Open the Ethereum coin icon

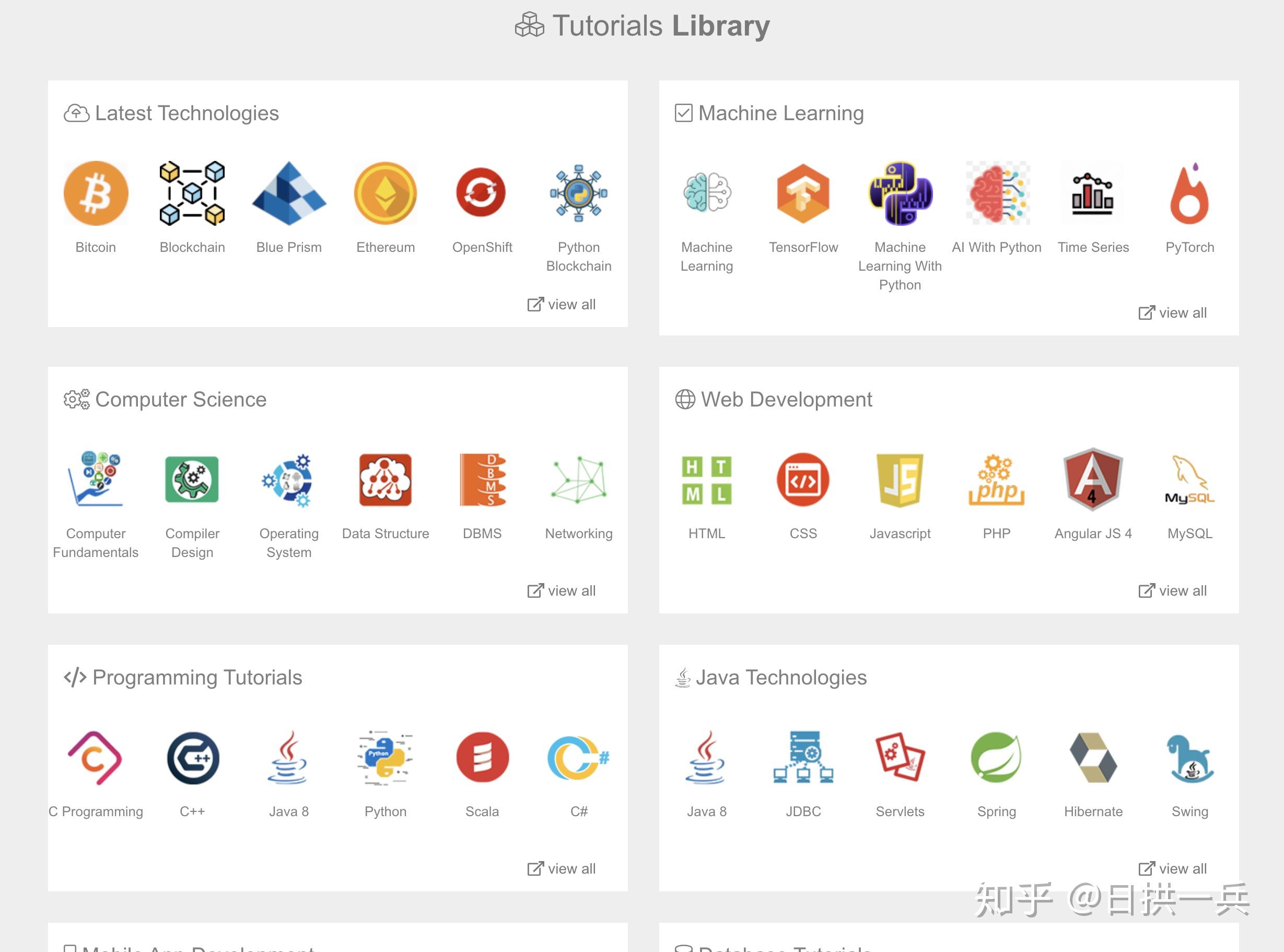[x=386, y=193]
